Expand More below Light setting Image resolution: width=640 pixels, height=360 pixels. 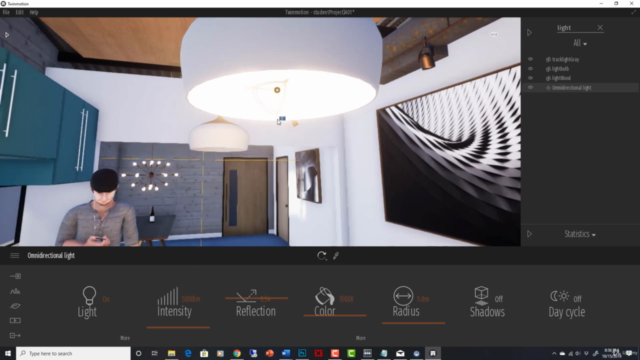pyautogui.click(x=125, y=338)
